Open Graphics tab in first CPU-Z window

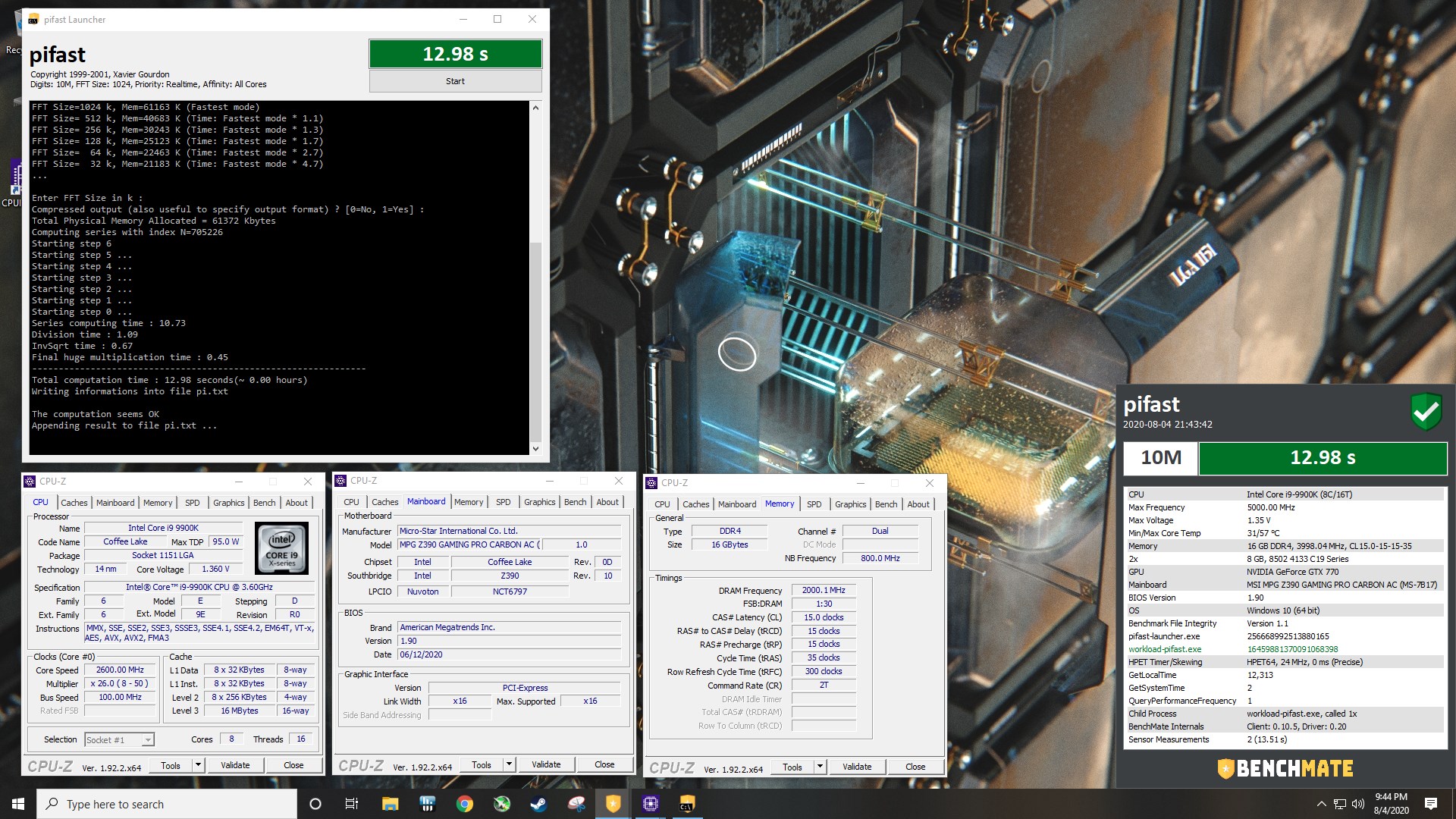click(228, 503)
